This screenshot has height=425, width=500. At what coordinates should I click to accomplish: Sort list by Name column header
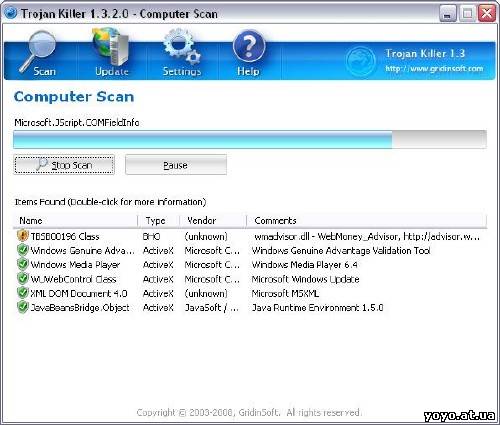76,221
